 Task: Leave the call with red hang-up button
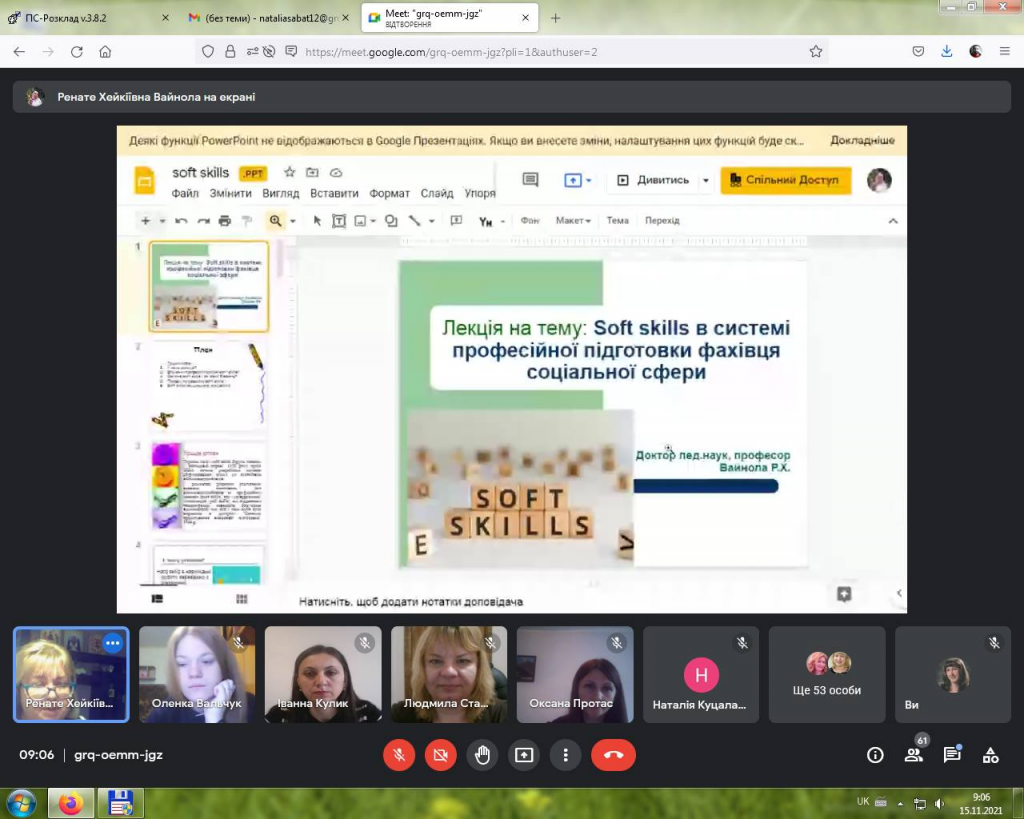(613, 755)
